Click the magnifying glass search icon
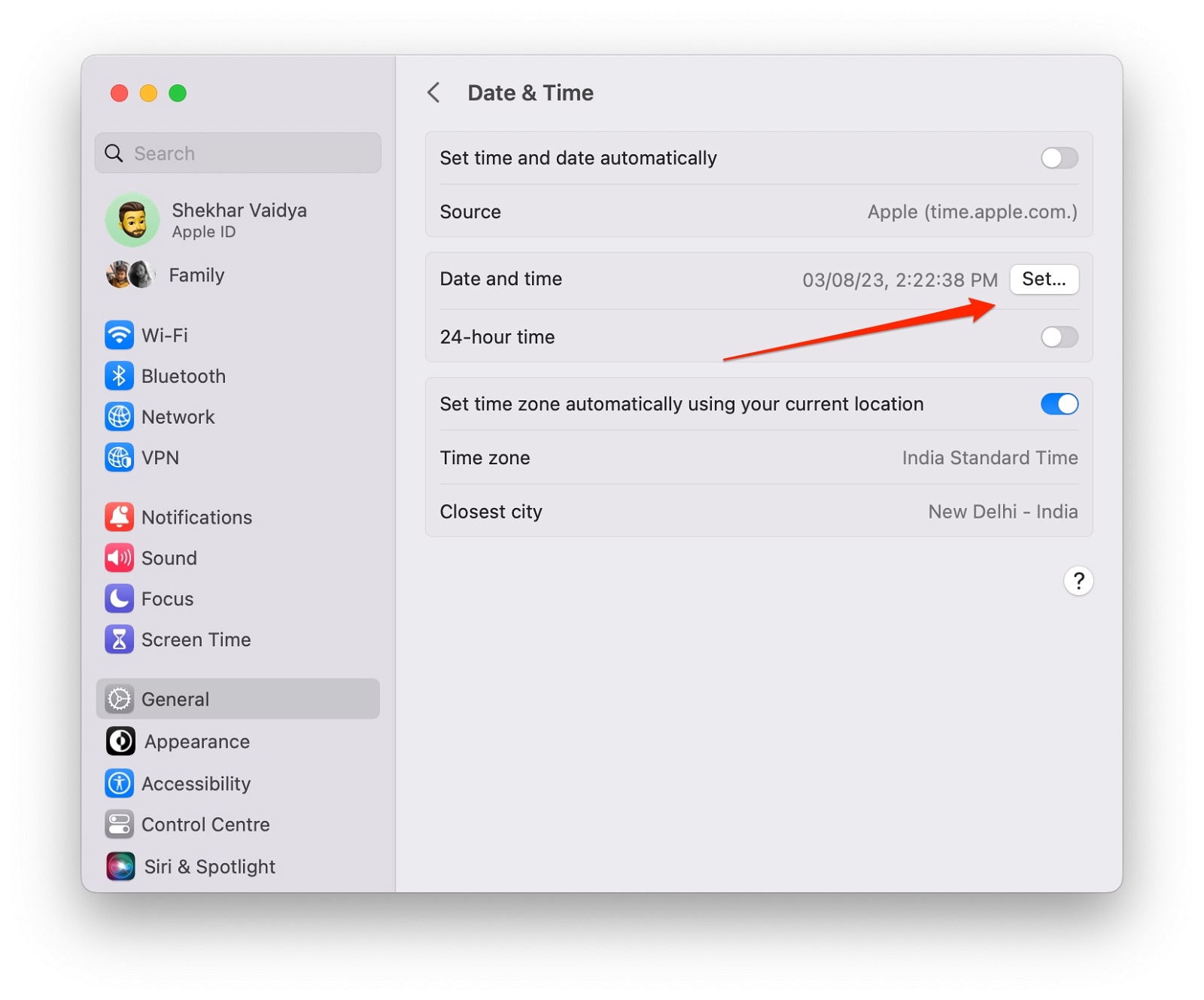 (114, 153)
